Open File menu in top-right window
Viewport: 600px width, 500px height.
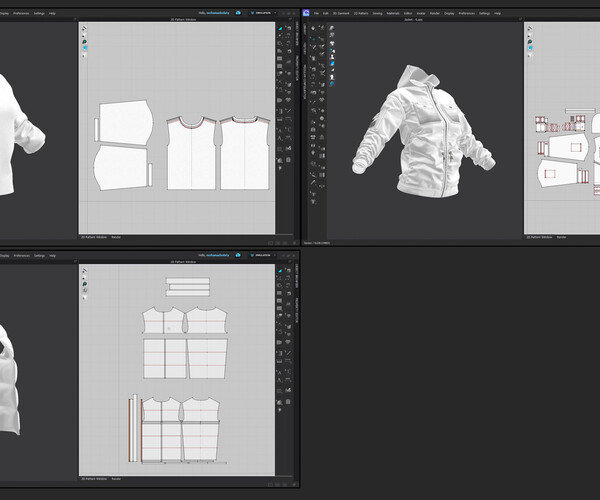(316, 13)
